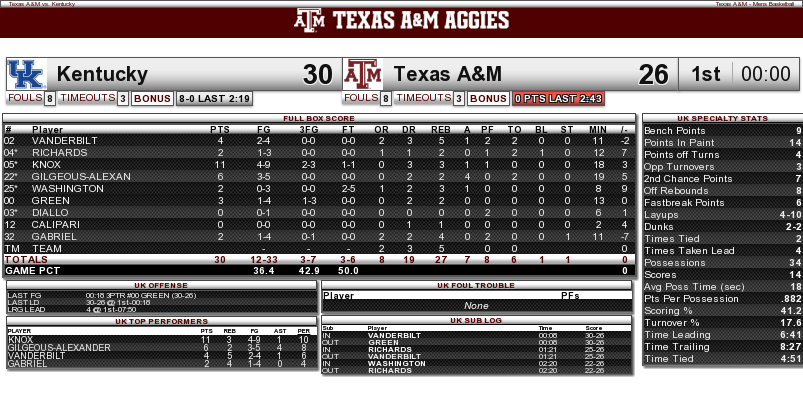This screenshot has height=396, width=803.
Task: Click the Texas A&M logo beside score
Action: [363, 74]
